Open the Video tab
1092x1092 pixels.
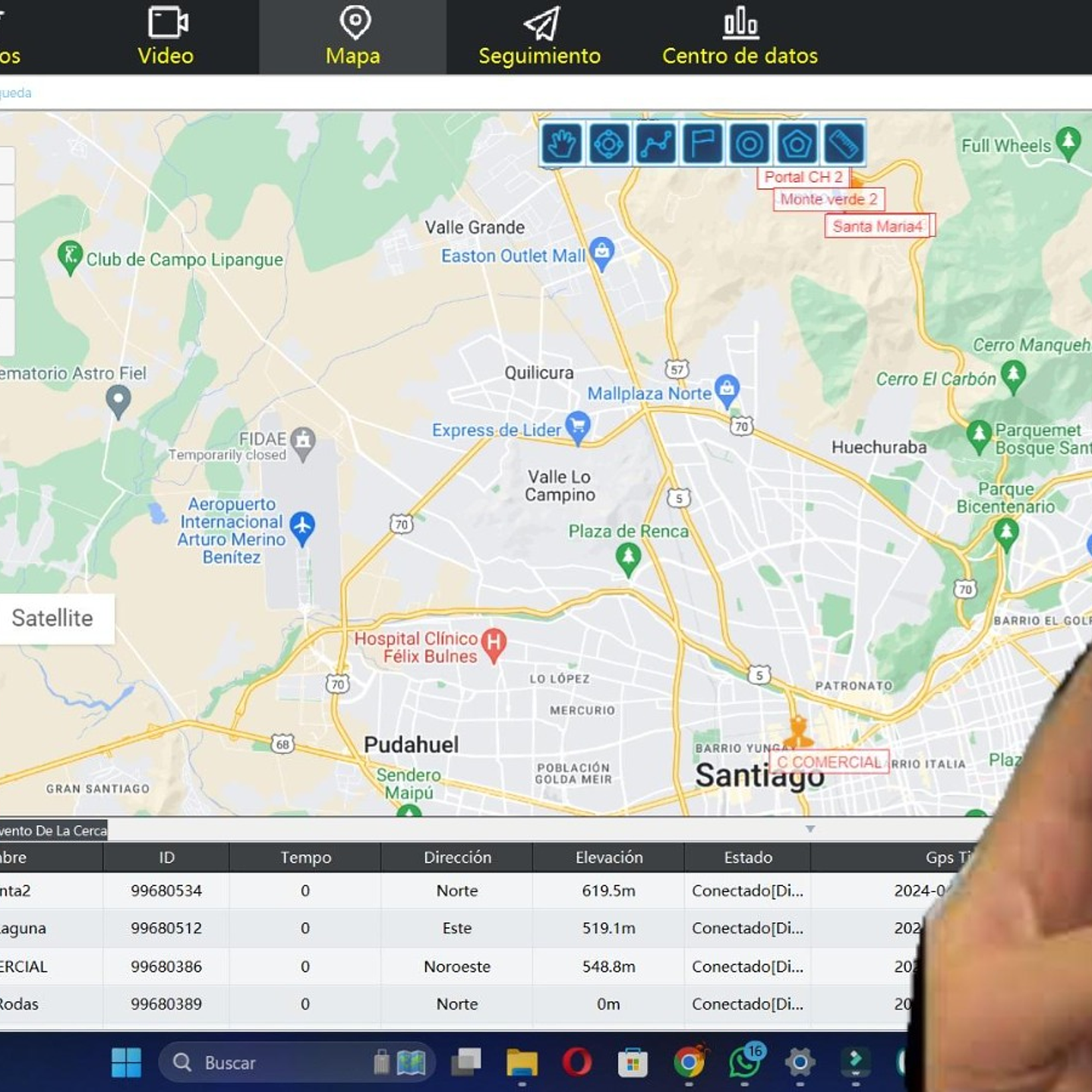(166, 37)
